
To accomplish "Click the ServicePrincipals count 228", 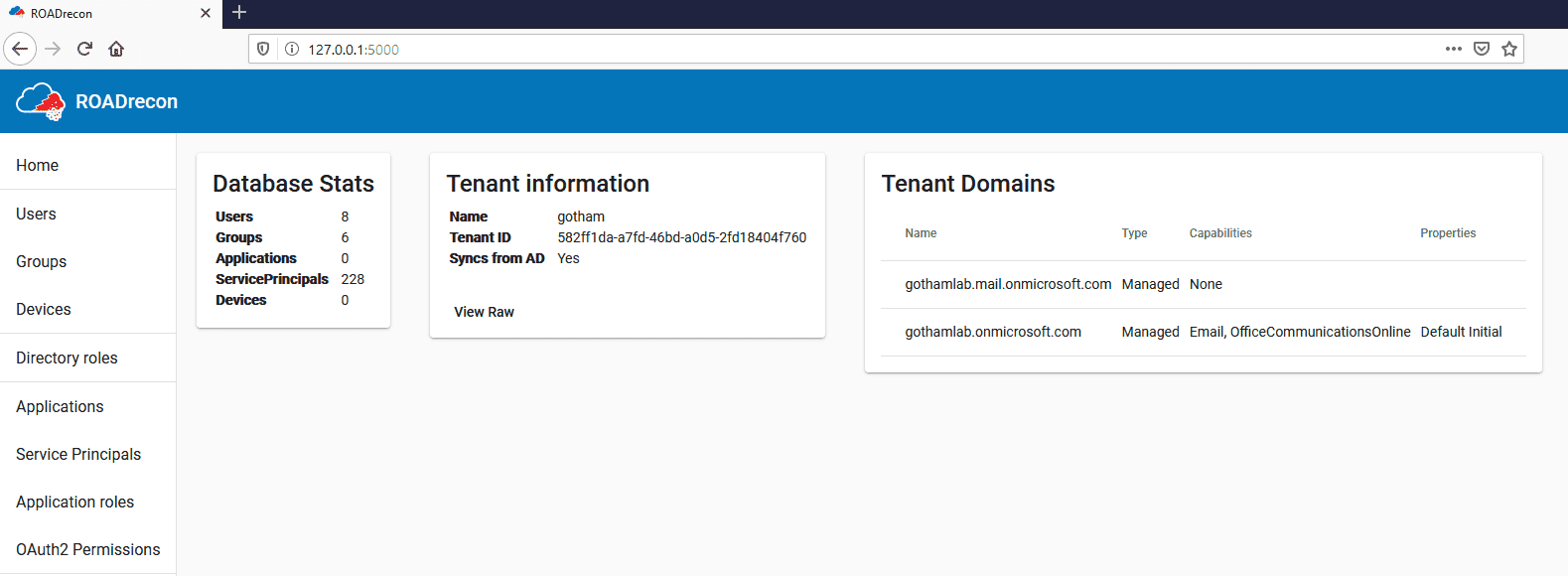I will 353,279.
